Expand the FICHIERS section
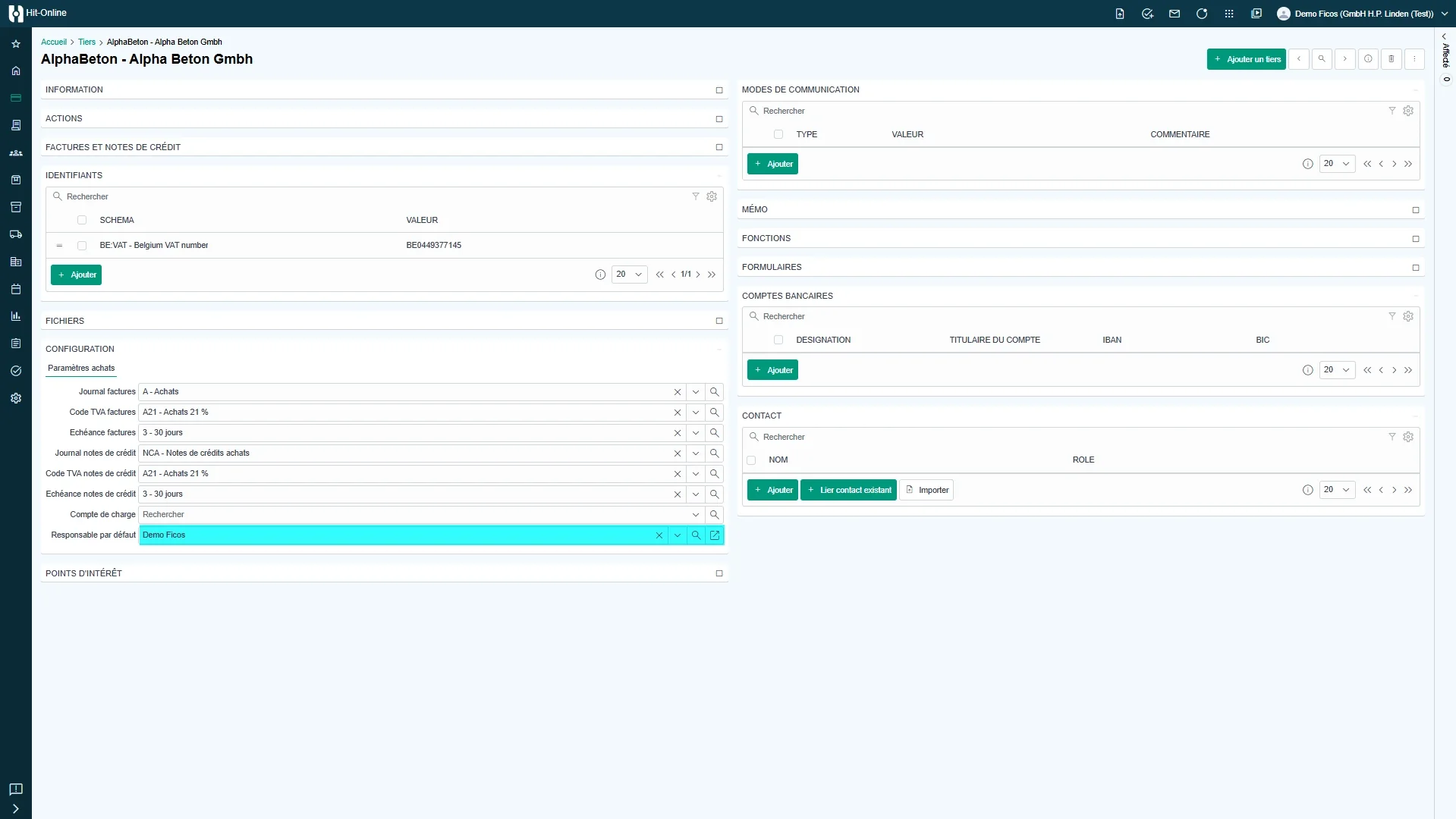1456x819 pixels. [719, 321]
